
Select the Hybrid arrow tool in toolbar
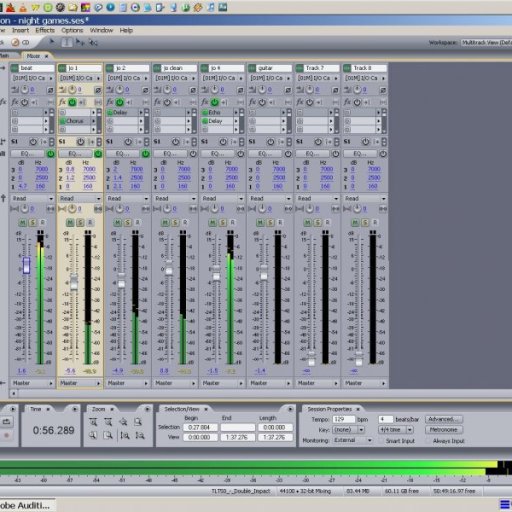(x=52, y=42)
